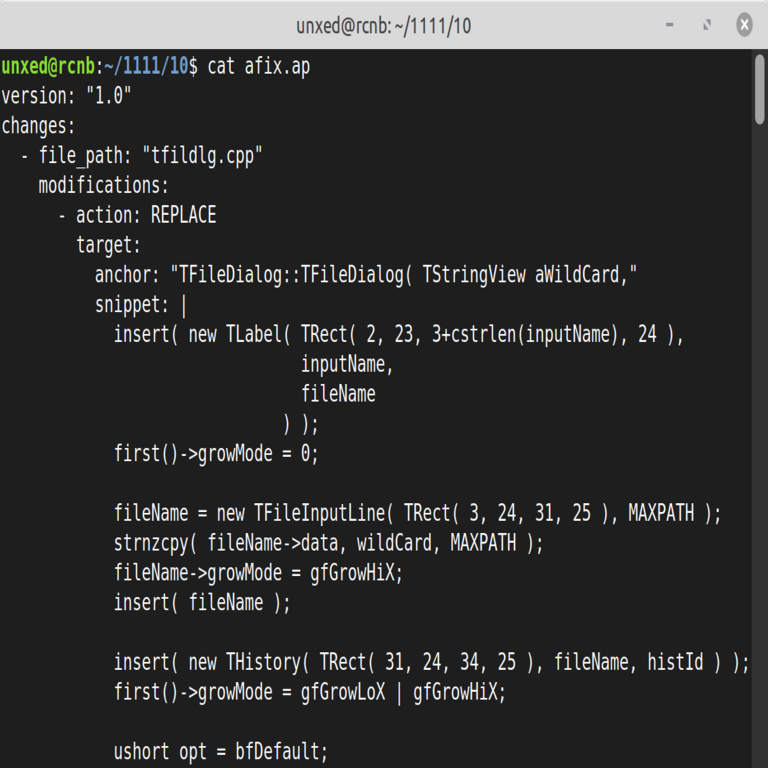Click the unxed@rcnb prompt username
The height and width of the screenshot is (768, 768).
pyautogui.click(x=48, y=67)
